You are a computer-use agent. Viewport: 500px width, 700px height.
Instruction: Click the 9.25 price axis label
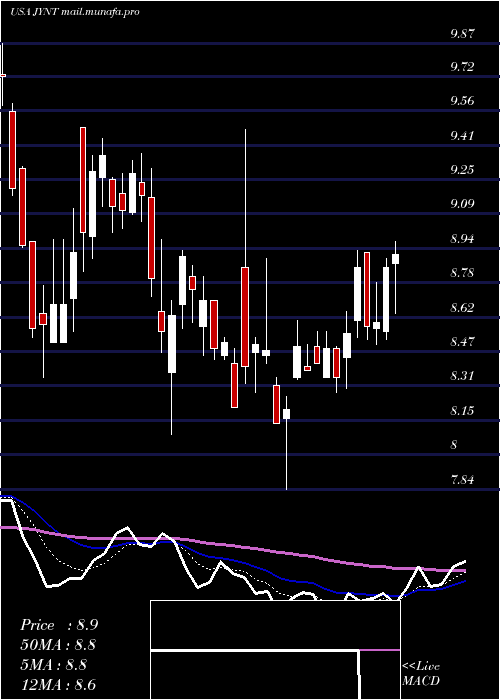tap(462, 170)
